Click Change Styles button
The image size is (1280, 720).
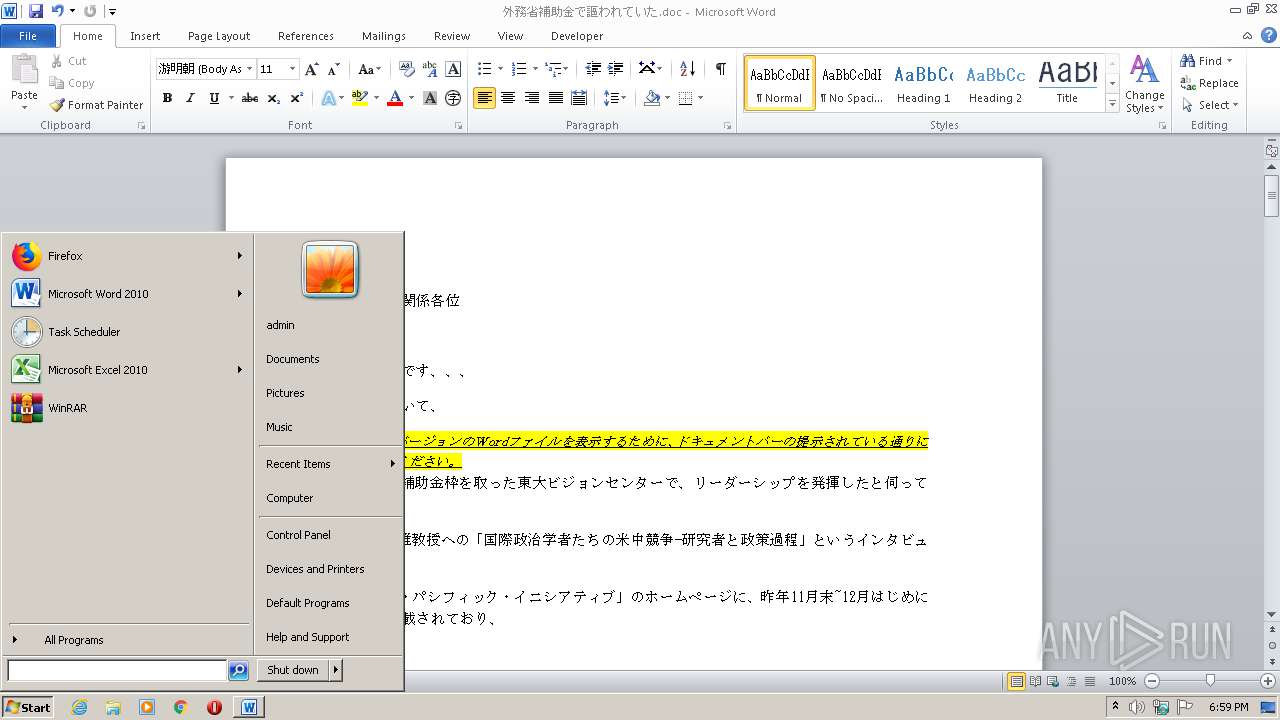(1144, 84)
